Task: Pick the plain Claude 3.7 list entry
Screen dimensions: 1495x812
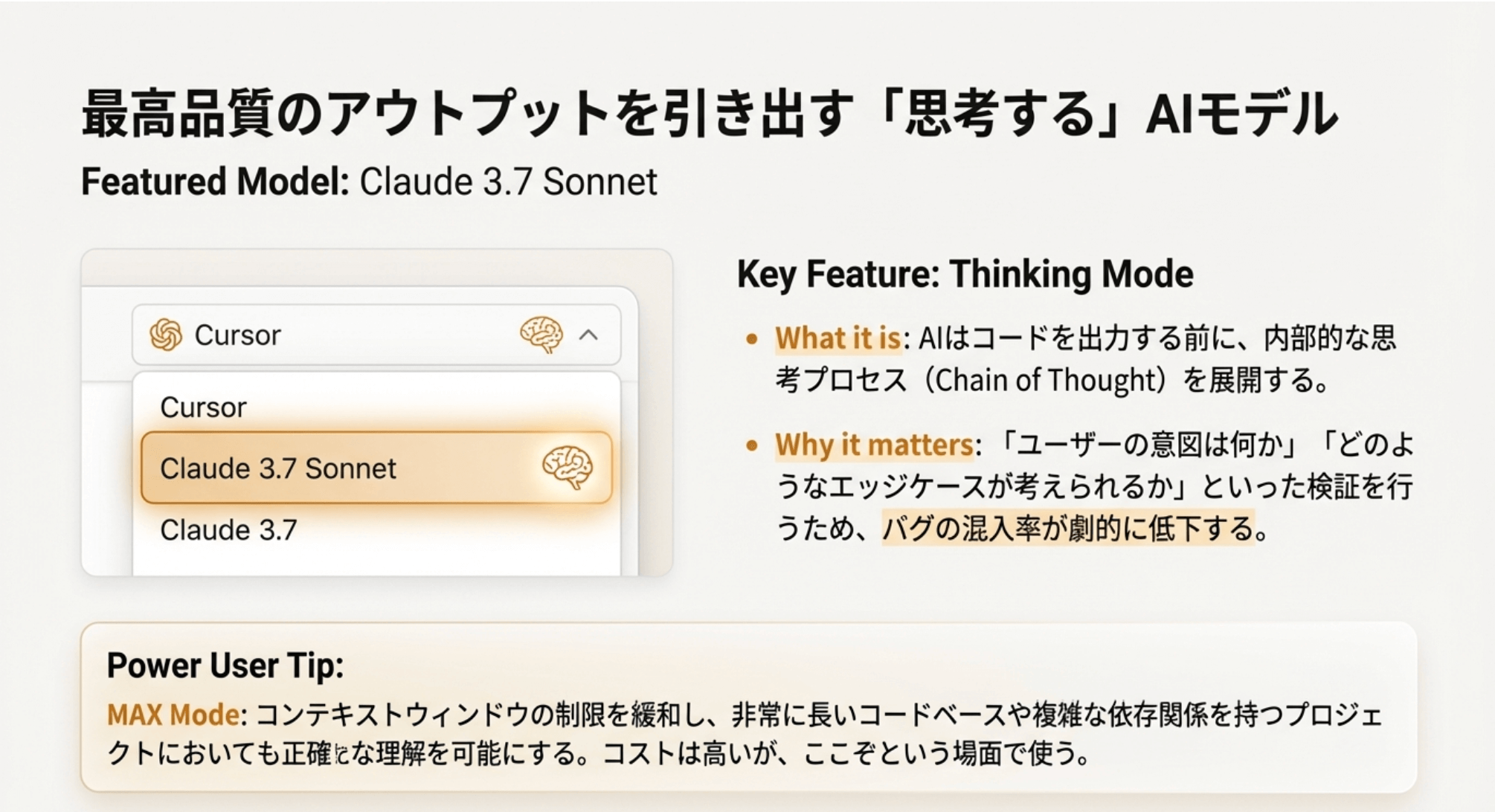Action: tap(228, 530)
